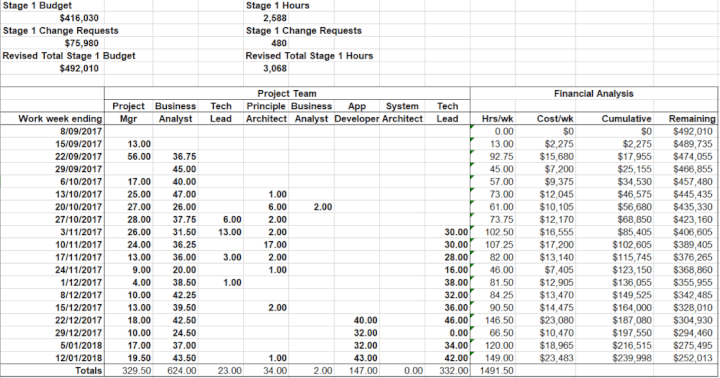This screenshot has height=378, width=720.
Task: Click the 40.00 App Developer cell
Action: [x=366, y=321]
